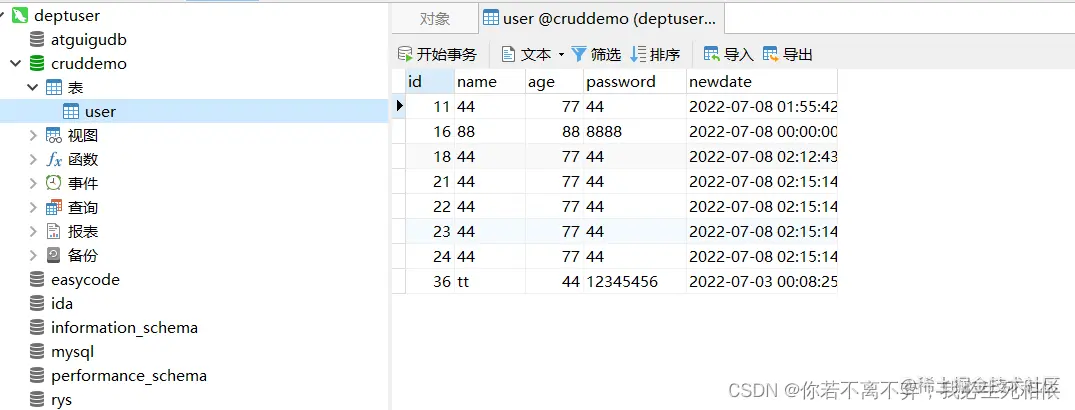Select the user table tree item

coord(195,112)
